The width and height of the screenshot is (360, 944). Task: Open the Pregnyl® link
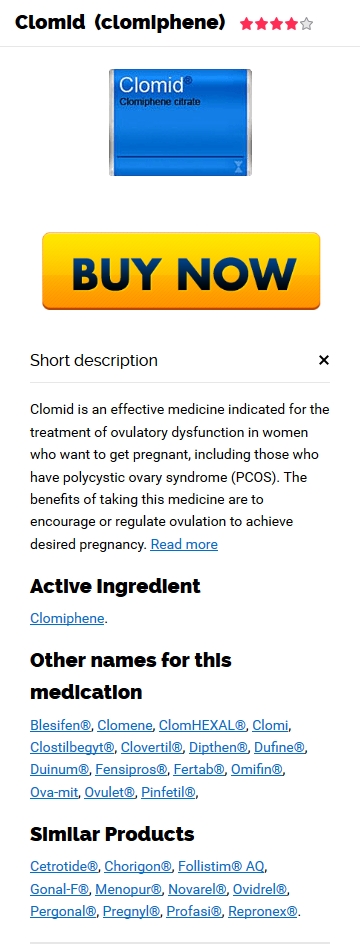131,911
